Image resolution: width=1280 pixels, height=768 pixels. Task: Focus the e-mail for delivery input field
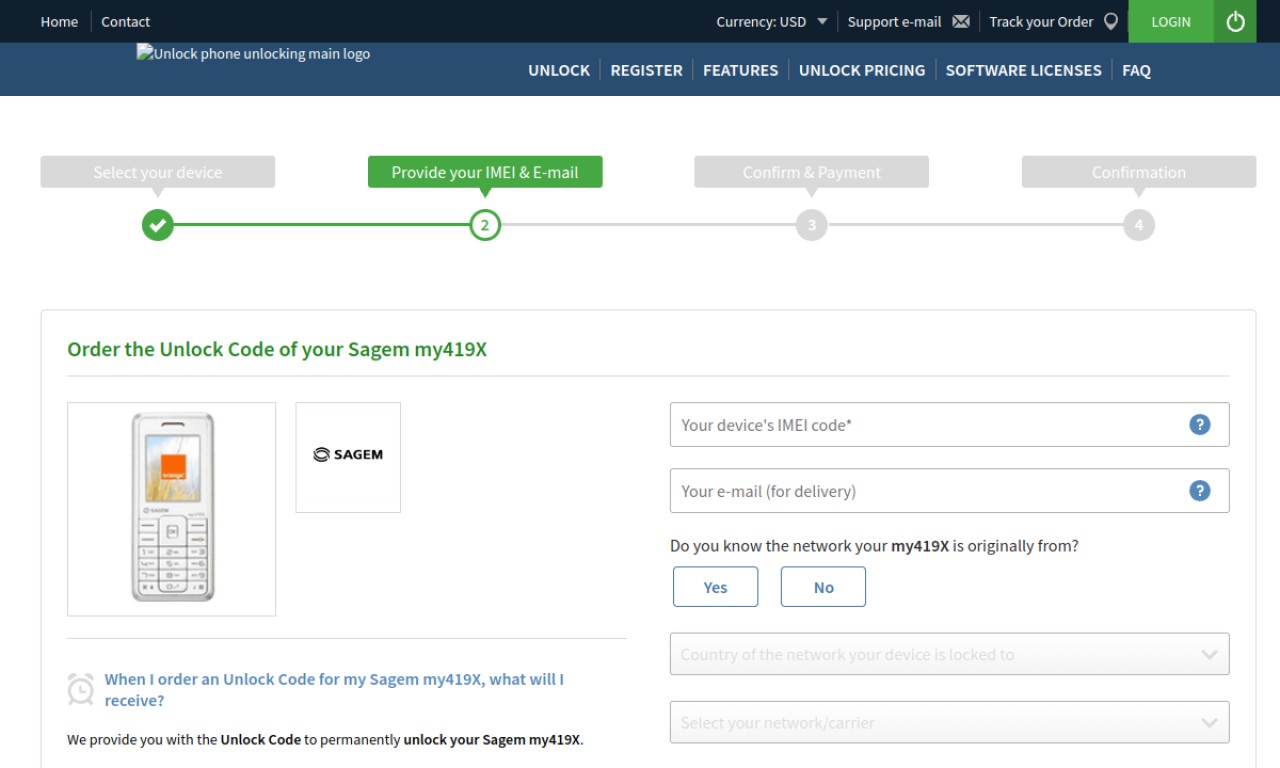(949, 491)
